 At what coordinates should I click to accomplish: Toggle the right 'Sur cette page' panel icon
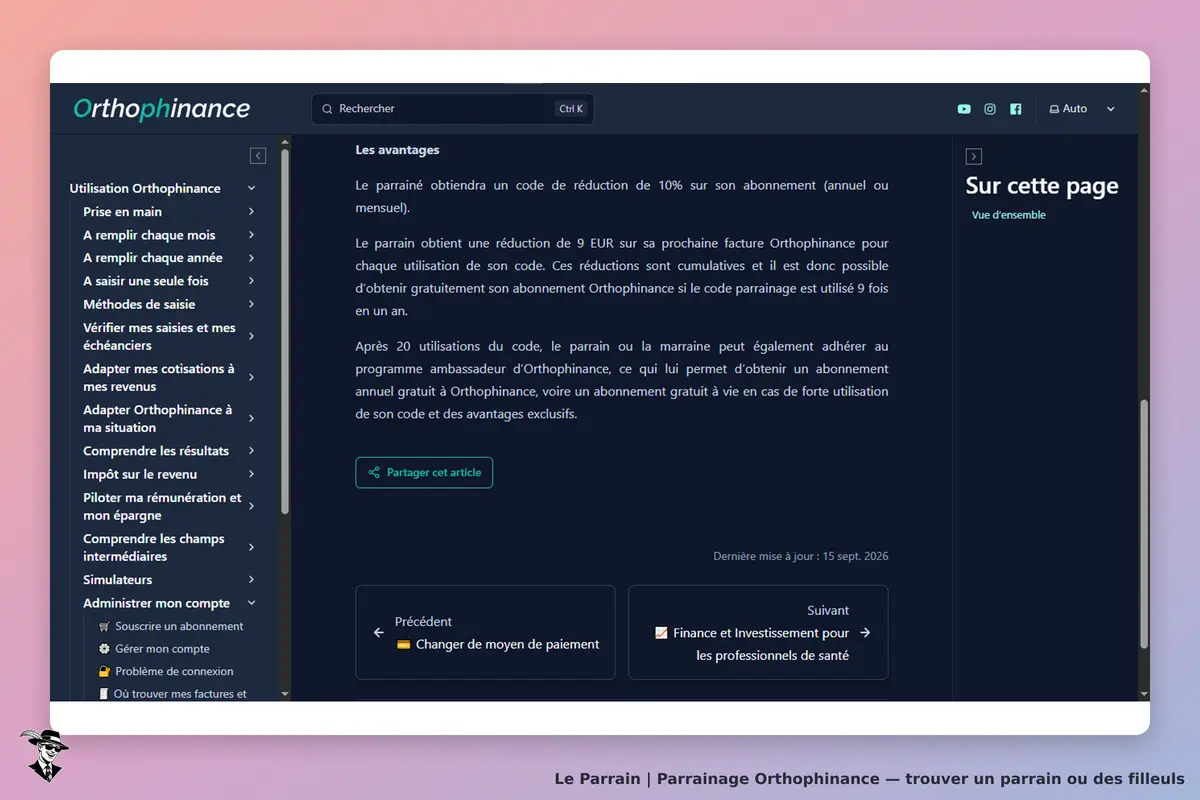[974, 156]
